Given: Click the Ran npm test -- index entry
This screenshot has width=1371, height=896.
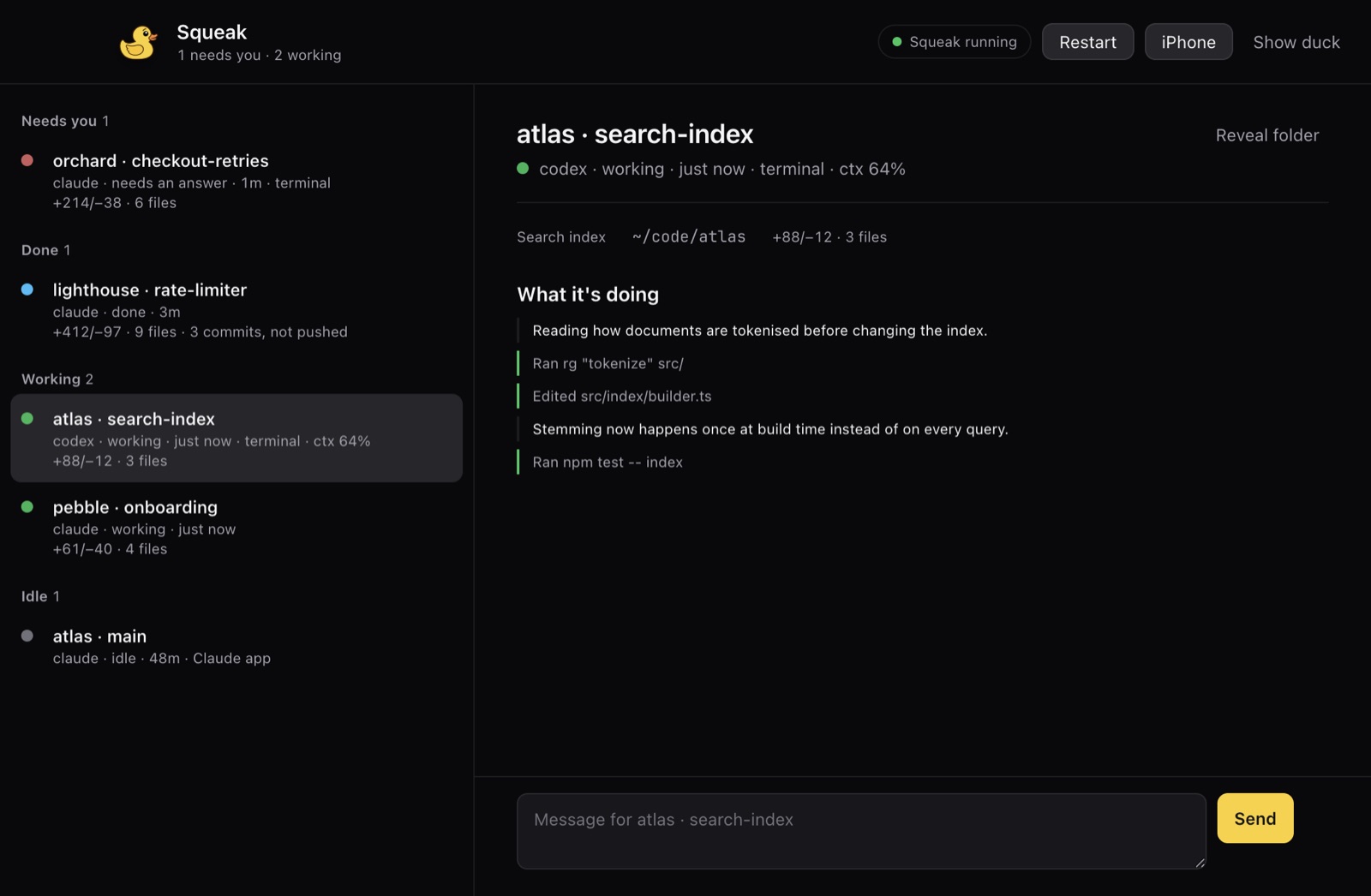Looking at the screenshot, I should tap(608, 462).
